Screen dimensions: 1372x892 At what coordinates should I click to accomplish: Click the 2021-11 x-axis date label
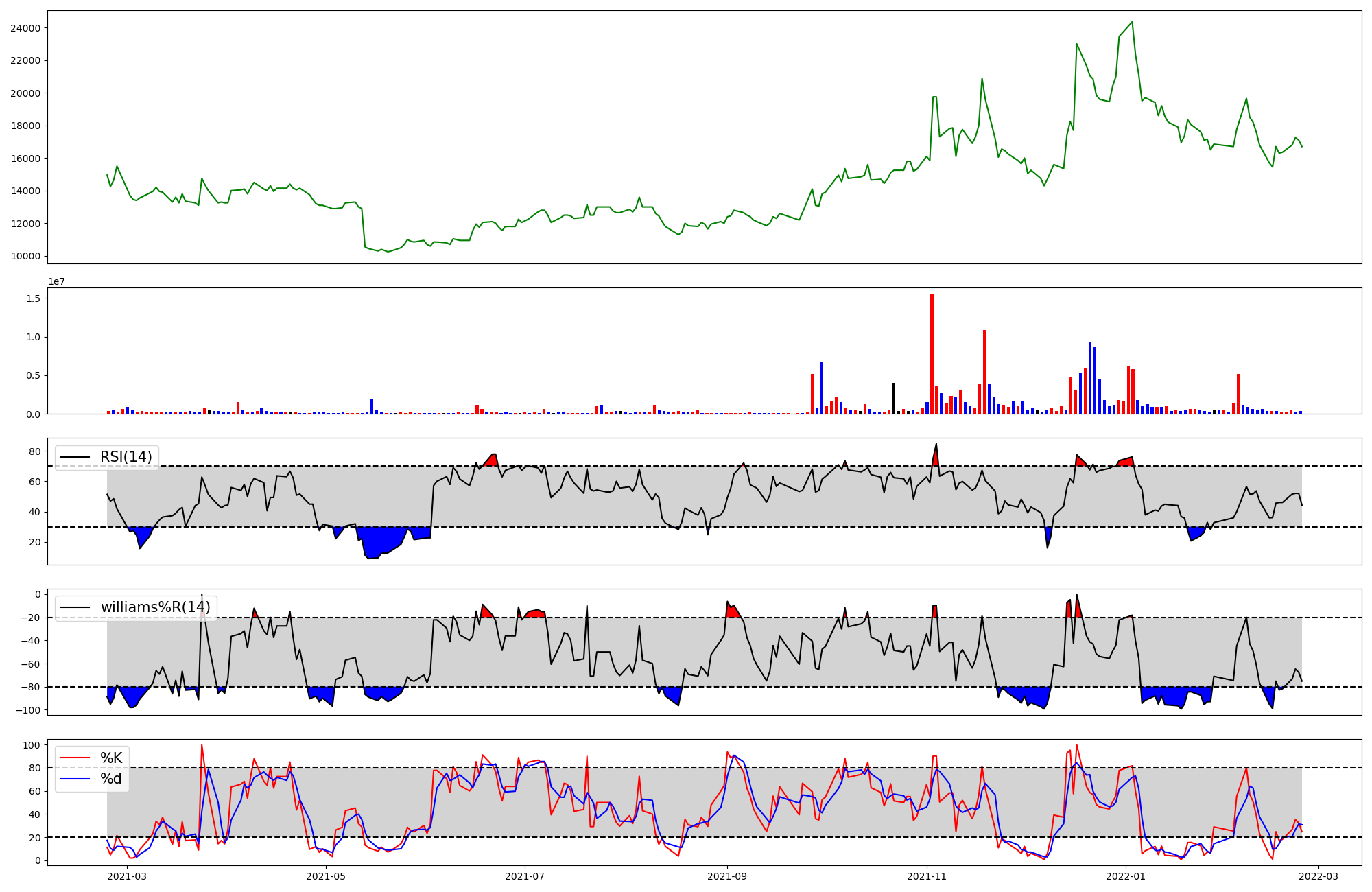coord(927,876)
